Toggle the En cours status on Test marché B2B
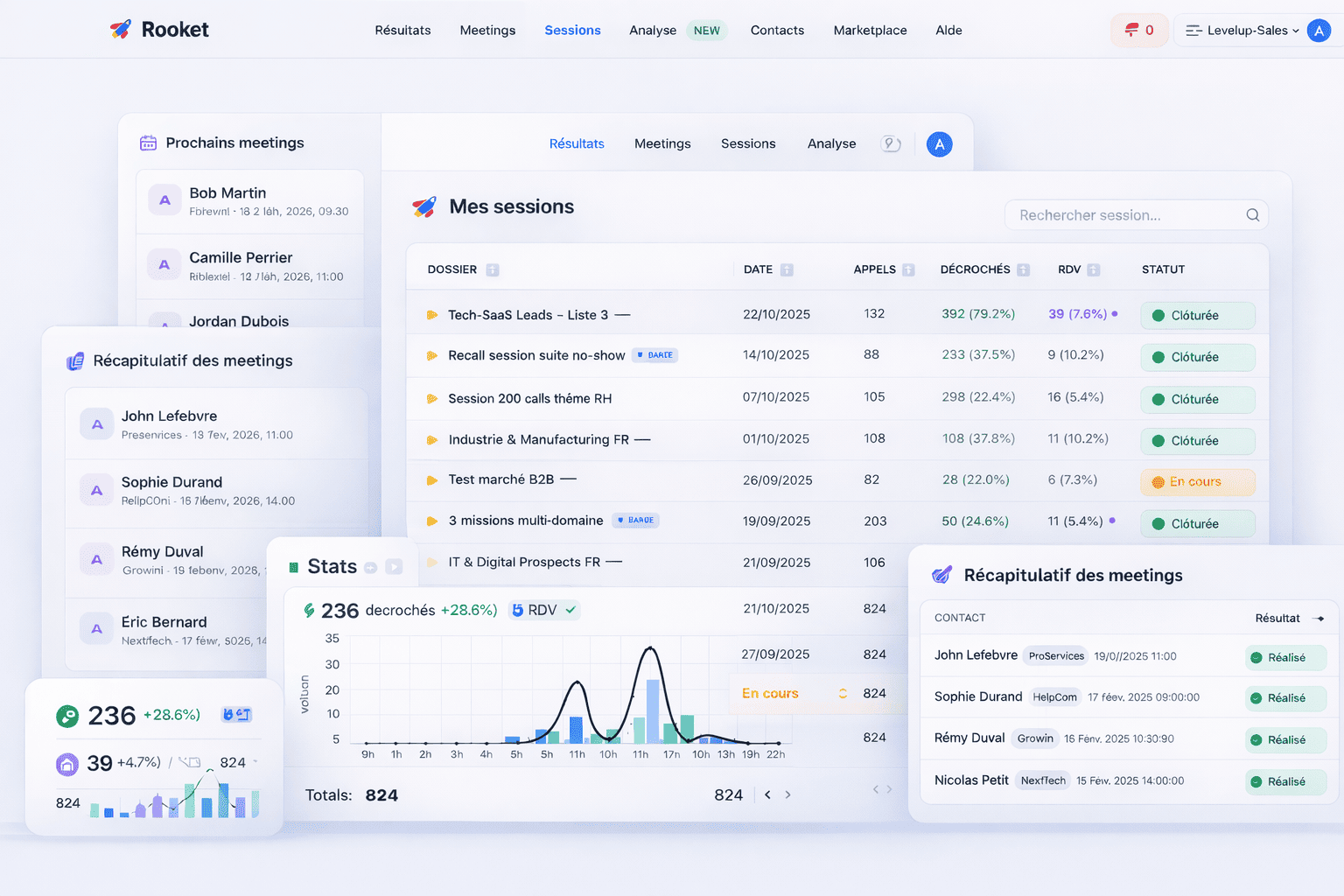1344x896 pixels. click(x=1197, y=482)
